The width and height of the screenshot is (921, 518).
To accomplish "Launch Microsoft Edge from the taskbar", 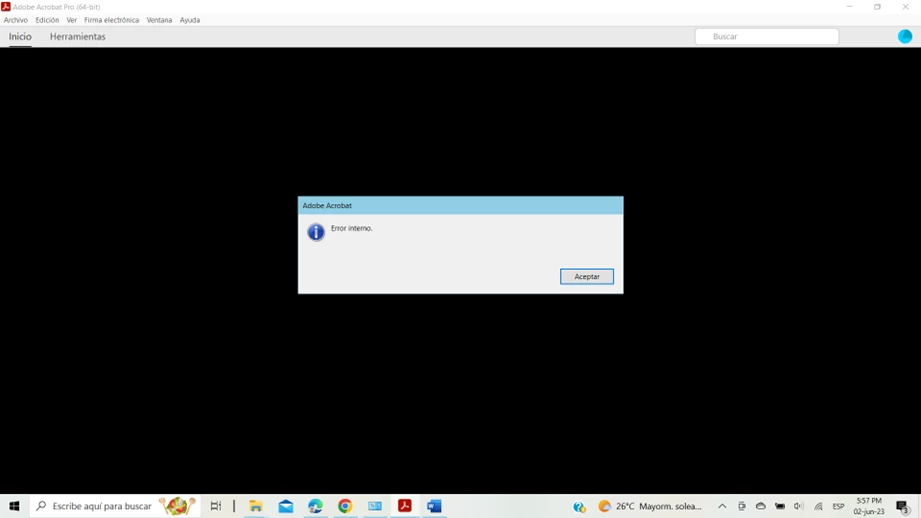I will click(x=315, y=506).
